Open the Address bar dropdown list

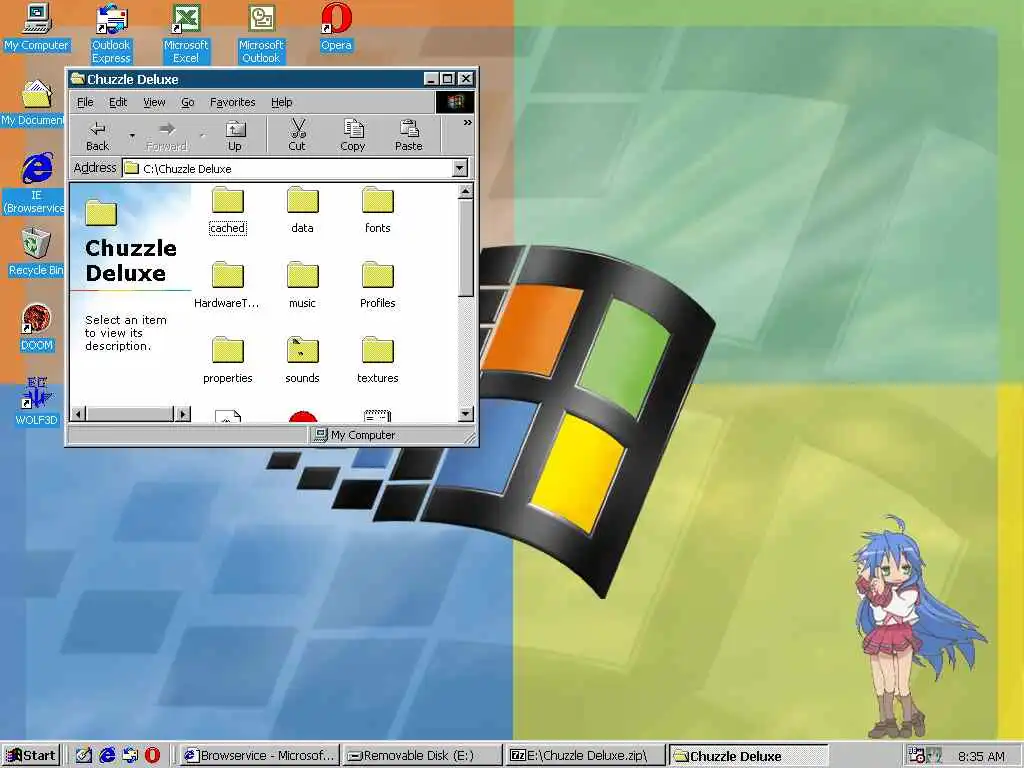click(460, 168)
